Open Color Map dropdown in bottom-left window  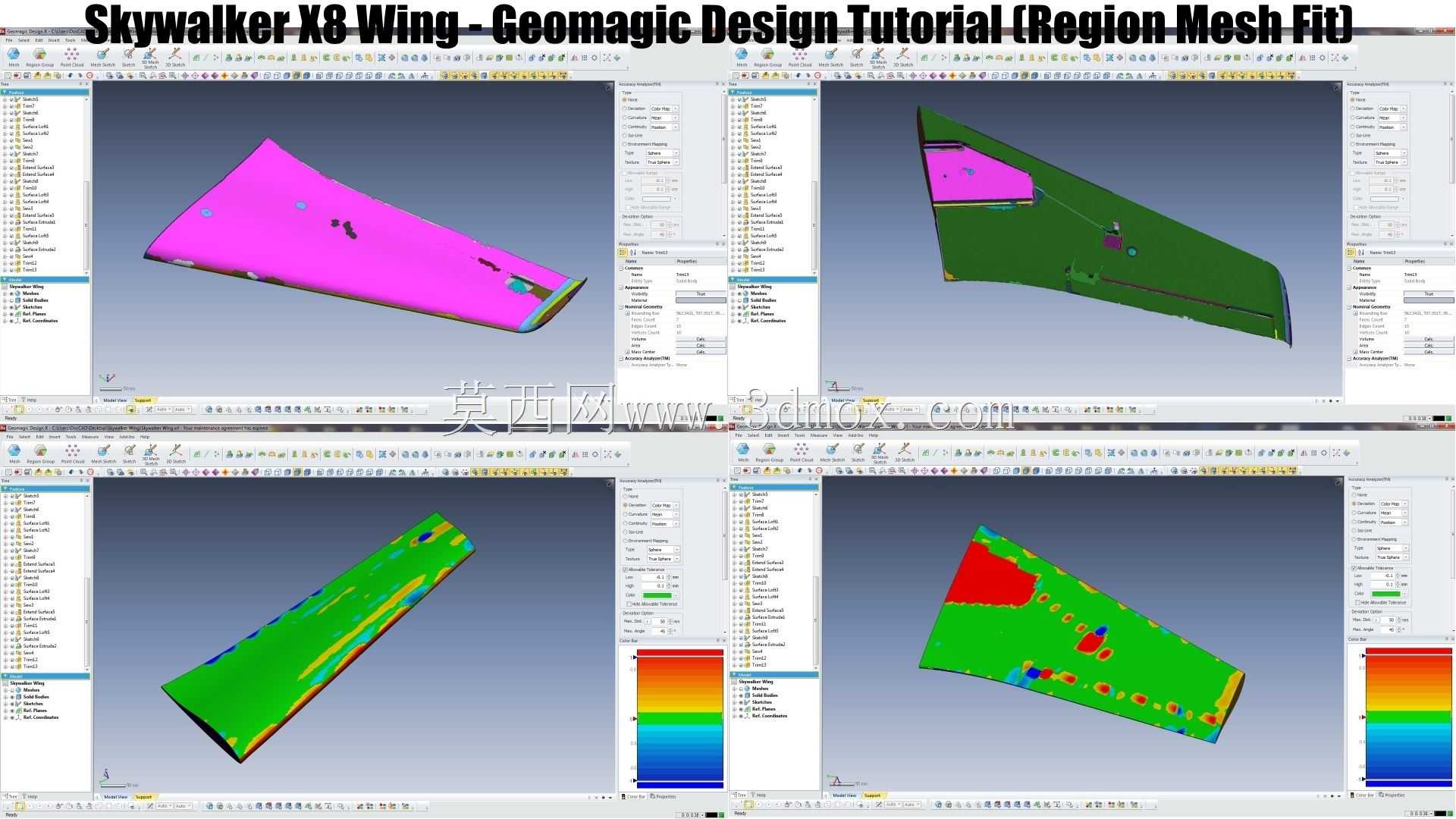665,505
